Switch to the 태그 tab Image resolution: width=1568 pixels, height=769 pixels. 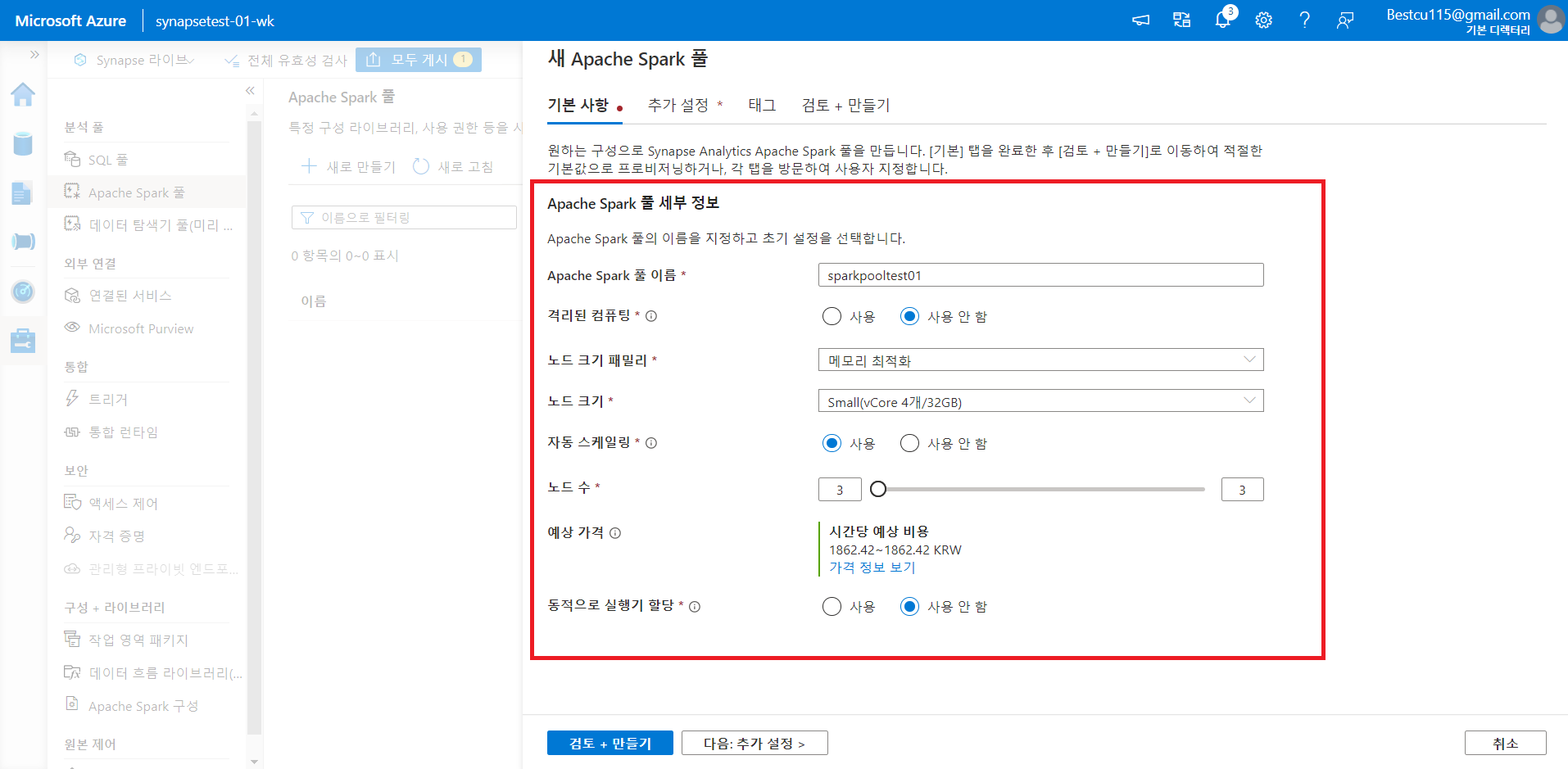pyautogui.click(x=762, y=105)
